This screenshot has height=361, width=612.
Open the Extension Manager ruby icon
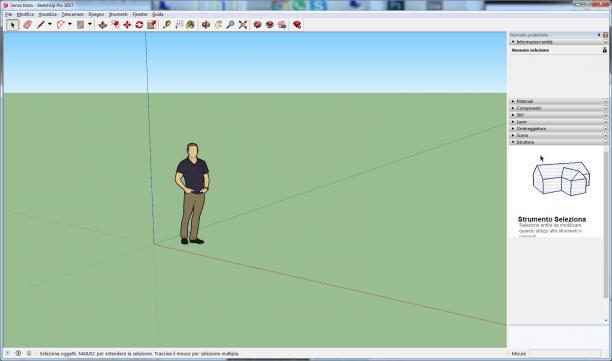(297, 25)
